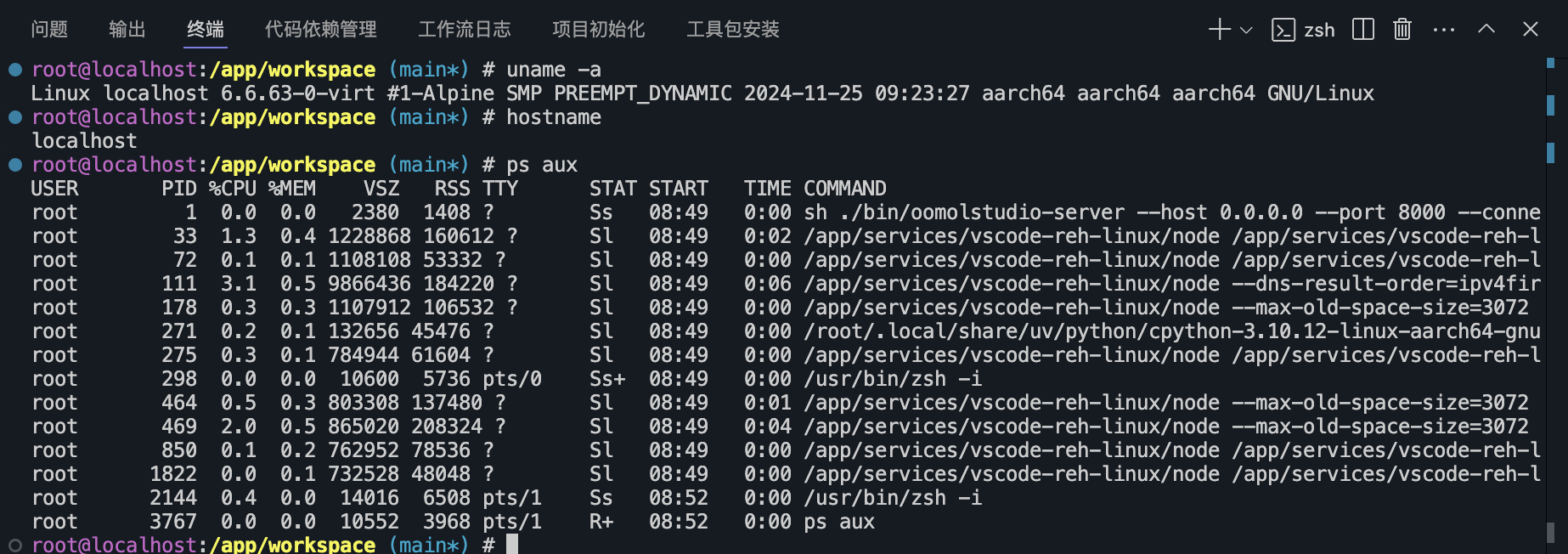Kill terminal using trash icon

coord(1402,30)
